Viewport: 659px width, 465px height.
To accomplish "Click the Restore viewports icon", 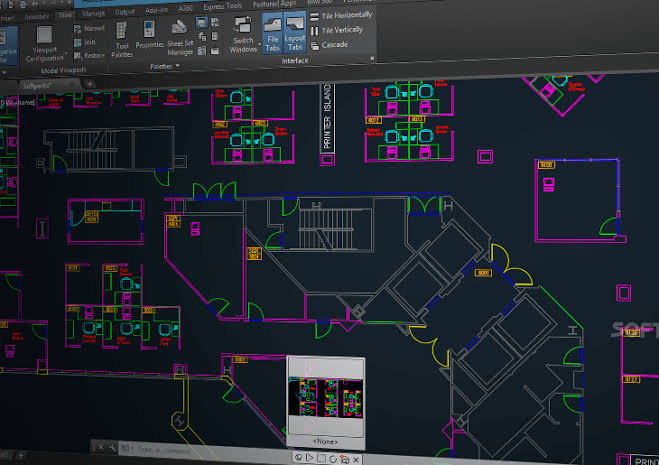I will pos(78,55).
